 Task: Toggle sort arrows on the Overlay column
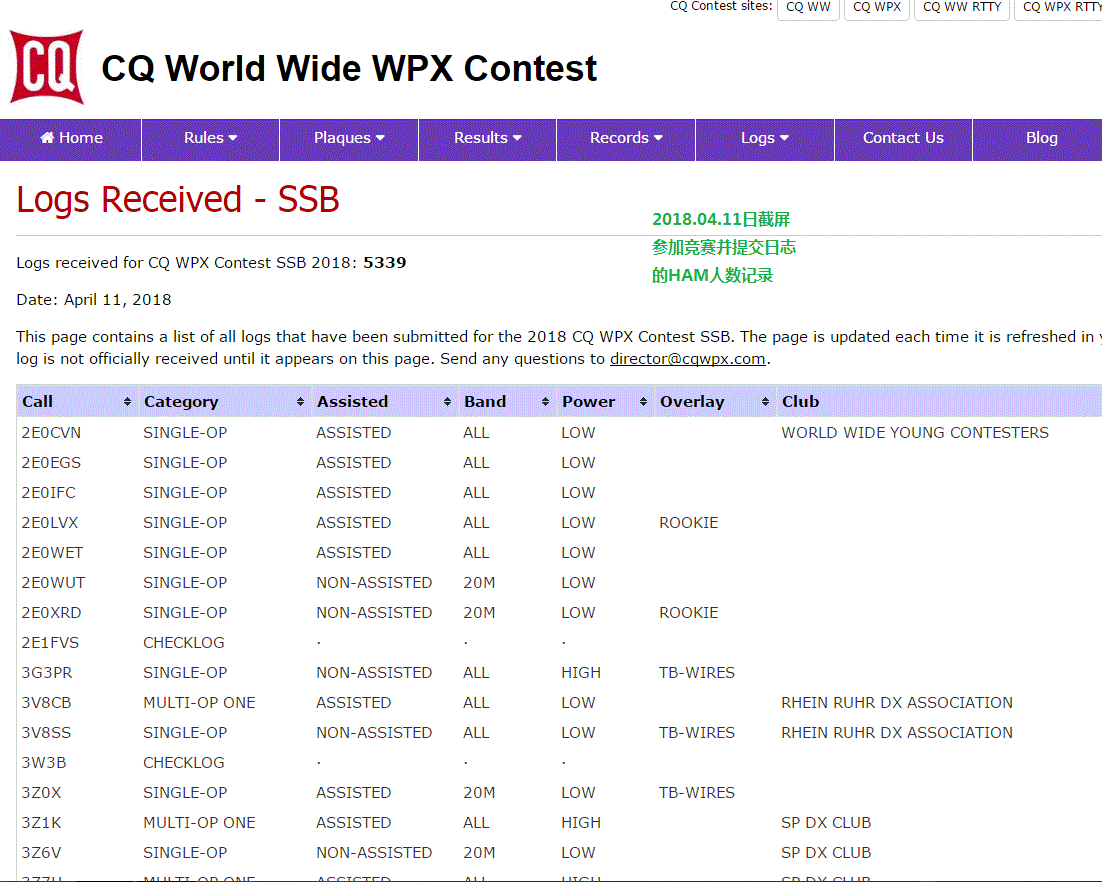(x=765, y=401)
